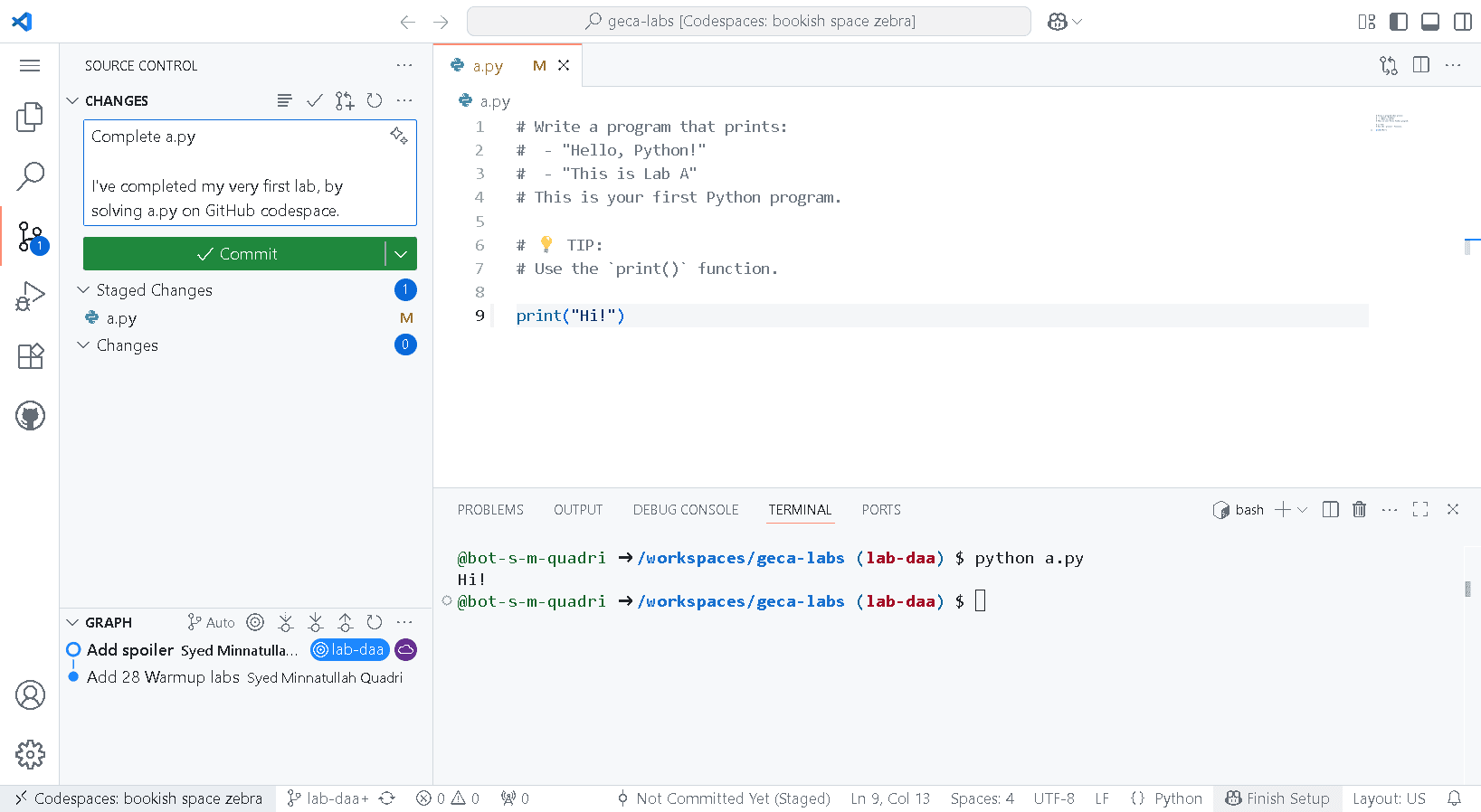This screenshot has height=812, width=1481.
Task: Open the new terminal profile dropdown
Action: click(x=1303, y=510)
